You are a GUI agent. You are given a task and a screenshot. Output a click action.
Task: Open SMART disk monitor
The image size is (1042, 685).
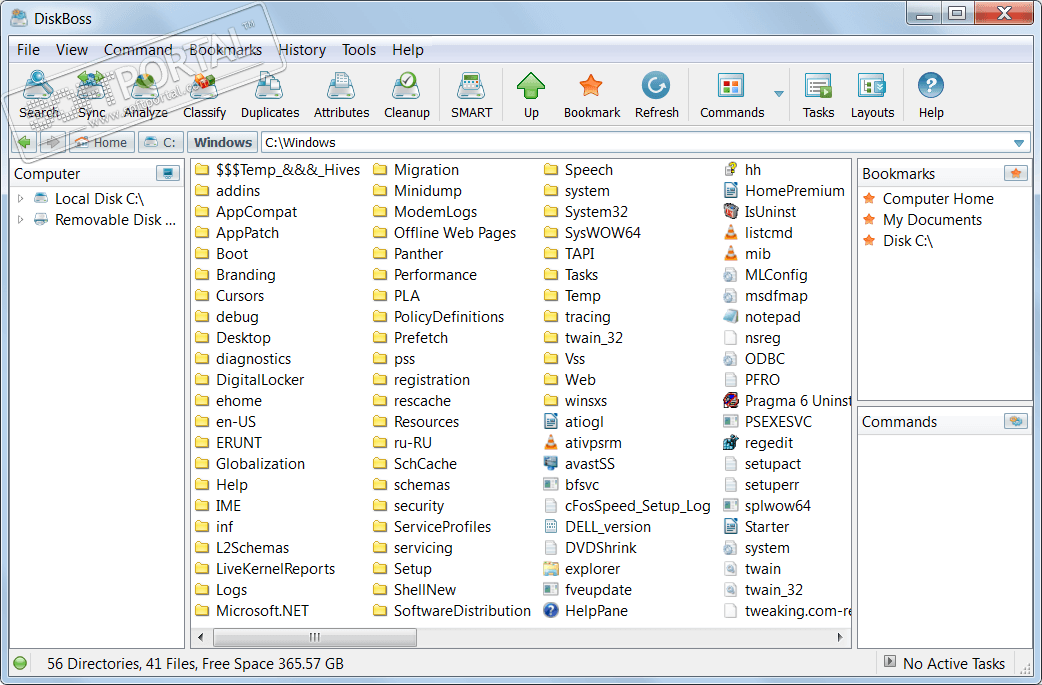pyautogui.click(x=471, y=95)
